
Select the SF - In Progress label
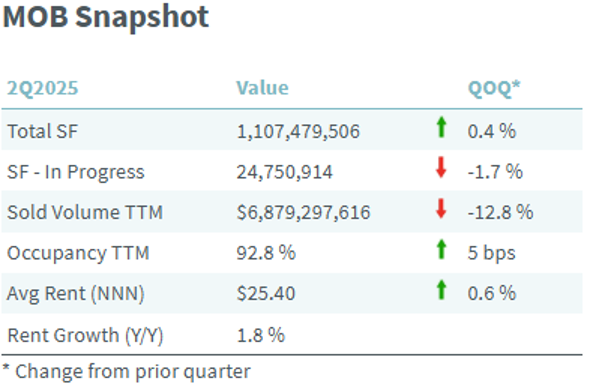tap(76, 172)
